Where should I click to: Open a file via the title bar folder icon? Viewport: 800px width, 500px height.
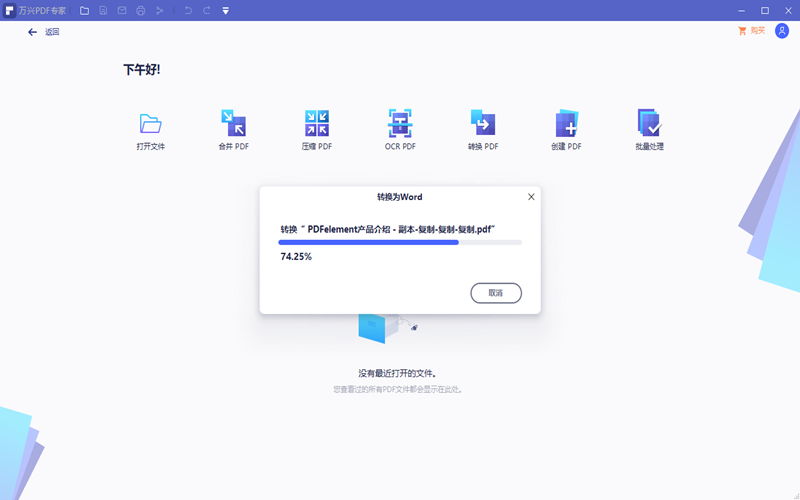[85, 11]
